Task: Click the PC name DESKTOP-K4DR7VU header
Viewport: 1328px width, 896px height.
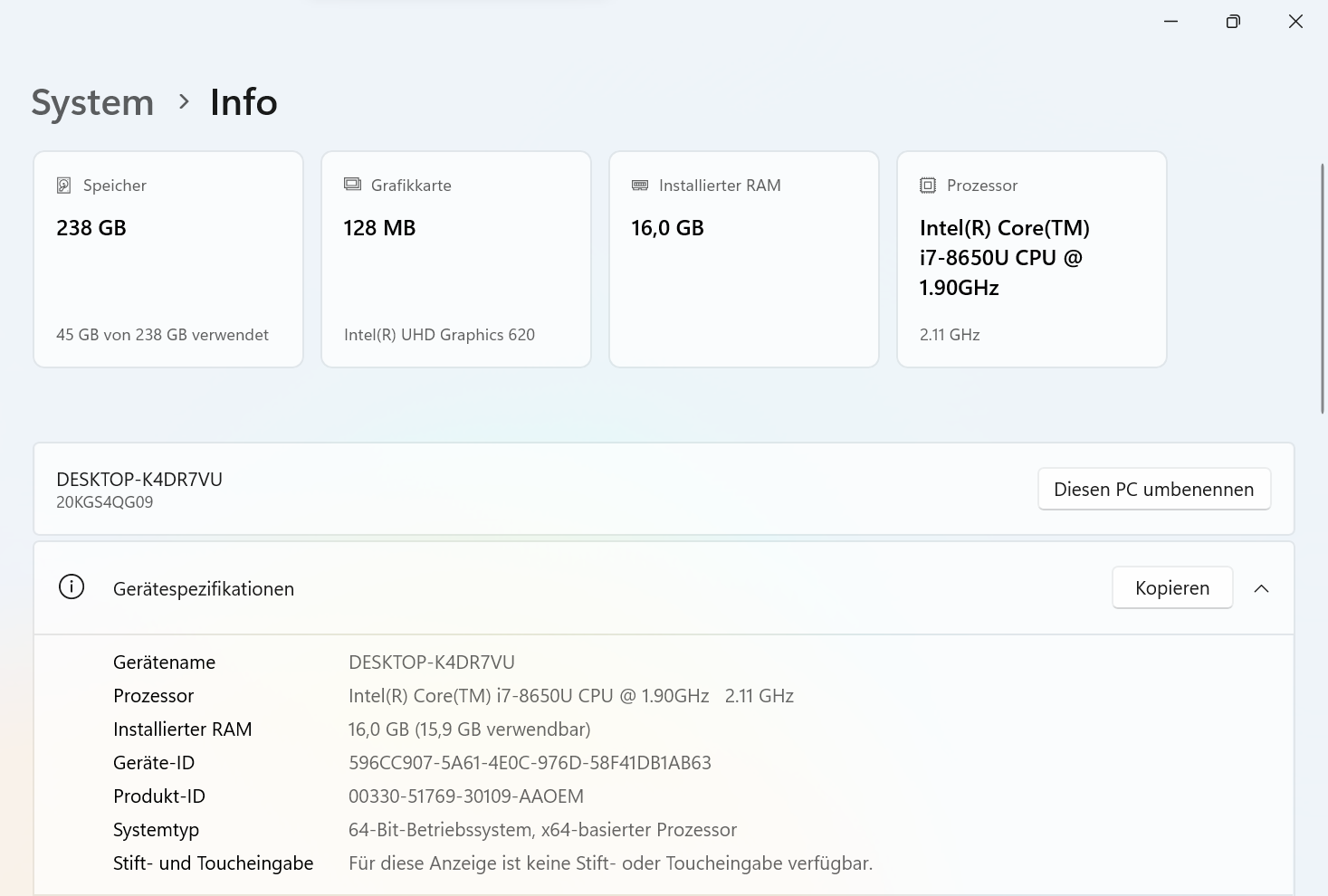Action: 139,480
